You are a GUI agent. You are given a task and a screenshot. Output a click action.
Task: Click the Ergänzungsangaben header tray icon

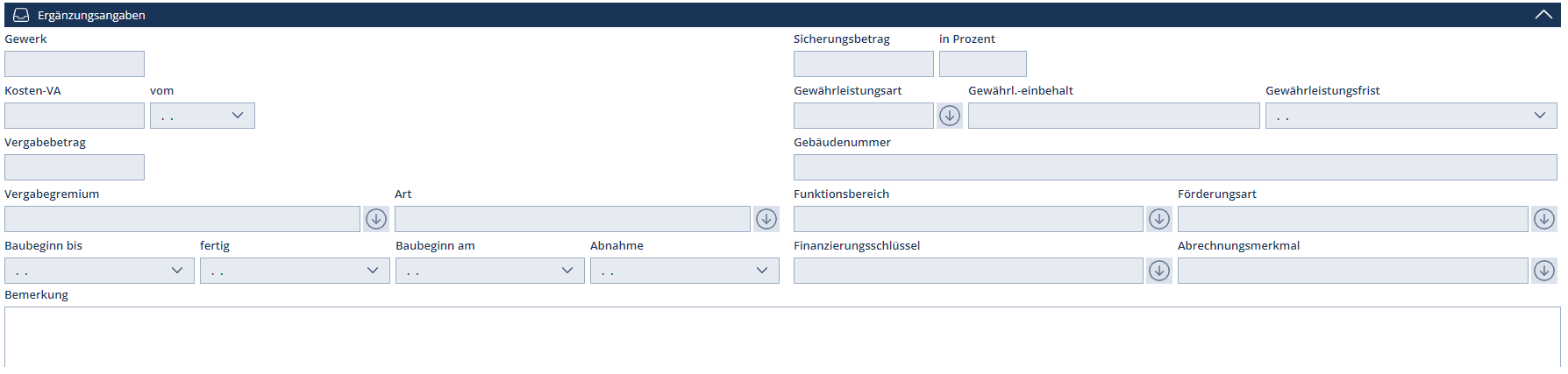click(x=21, y=15)
